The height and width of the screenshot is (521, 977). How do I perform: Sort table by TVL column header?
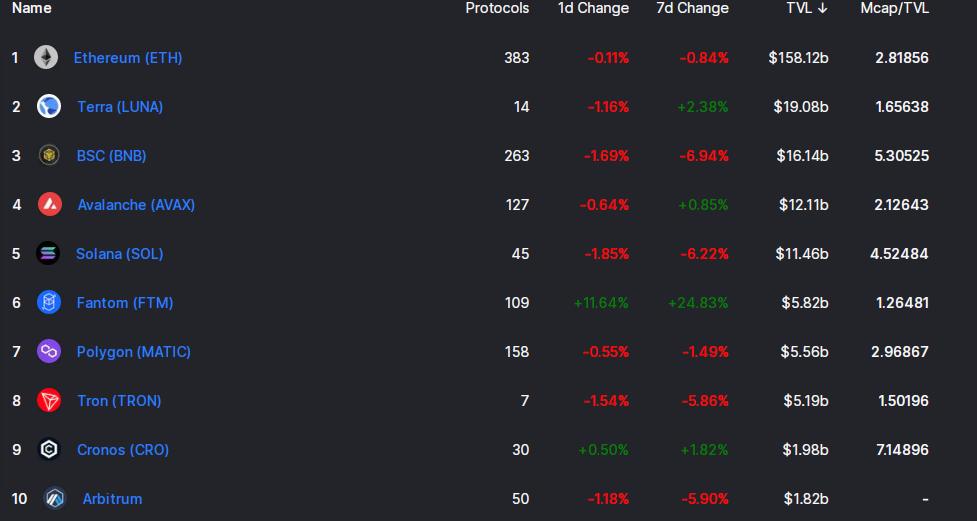coord(806,8)
